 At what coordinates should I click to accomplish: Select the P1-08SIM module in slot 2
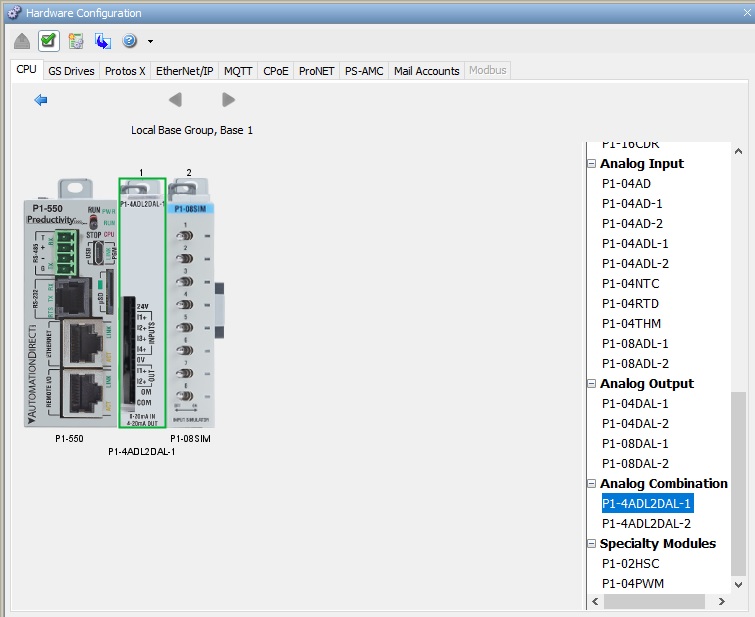[x=191, y=303]
